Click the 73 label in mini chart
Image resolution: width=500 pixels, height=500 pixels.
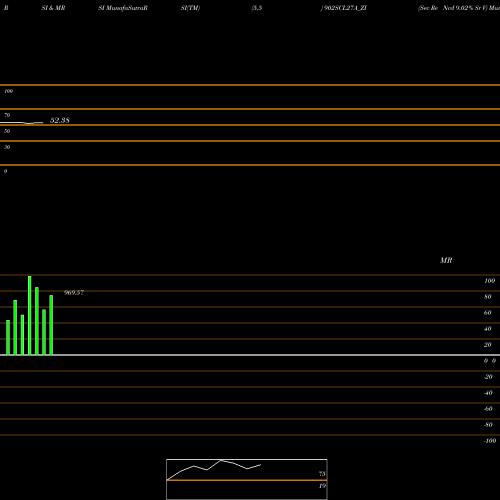coord(322,474)
